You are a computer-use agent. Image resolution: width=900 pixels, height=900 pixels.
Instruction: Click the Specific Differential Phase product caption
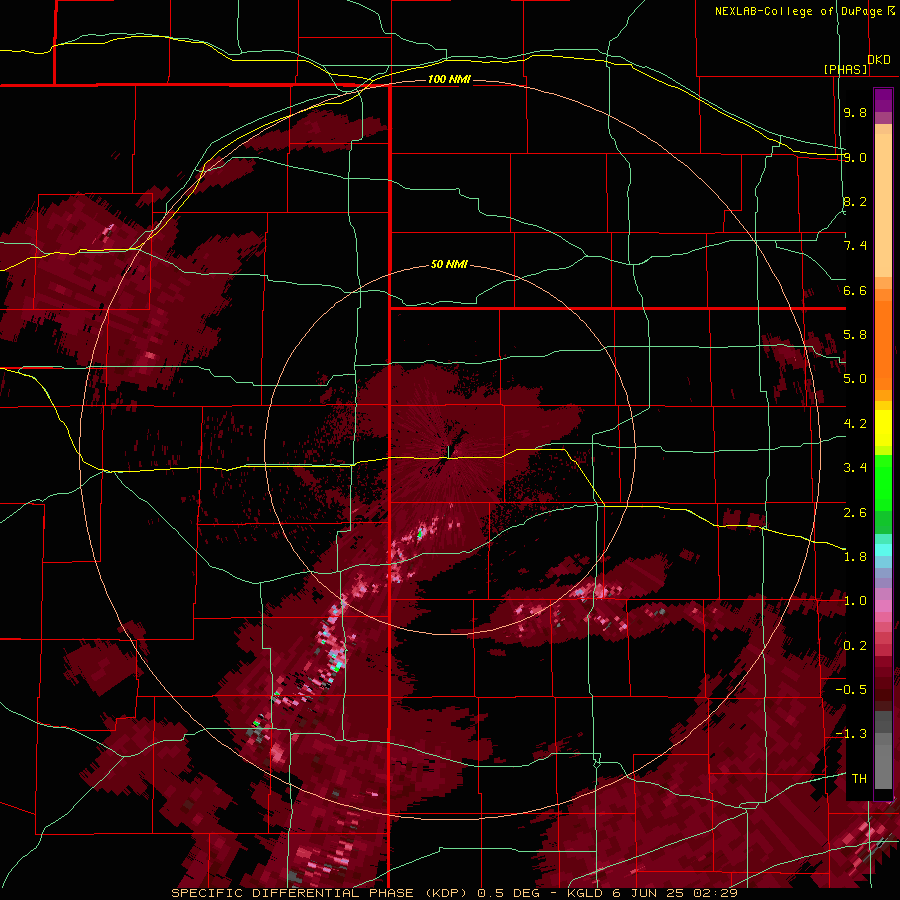tap(454, 893)
